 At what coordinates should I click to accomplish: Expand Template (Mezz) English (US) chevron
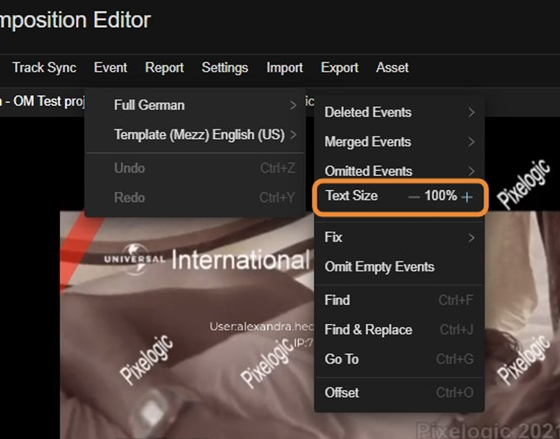click(293, 135)
